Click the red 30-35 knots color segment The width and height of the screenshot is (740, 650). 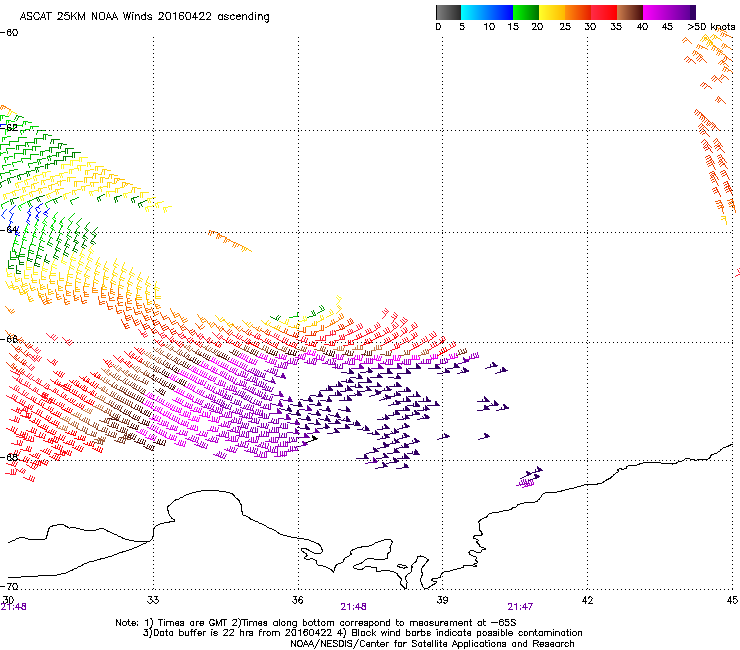coord(604,12)
